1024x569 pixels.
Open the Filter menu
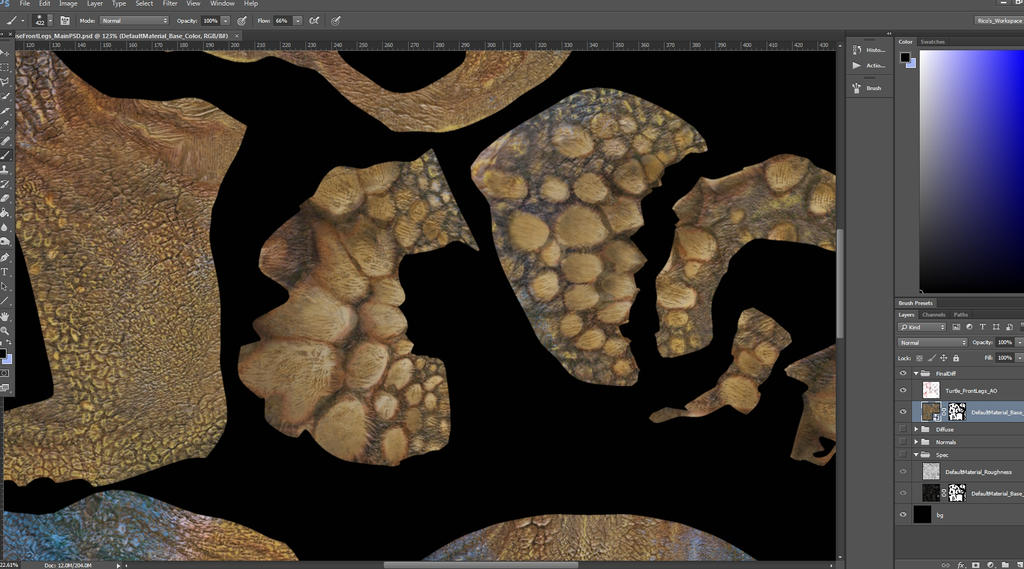170,3
